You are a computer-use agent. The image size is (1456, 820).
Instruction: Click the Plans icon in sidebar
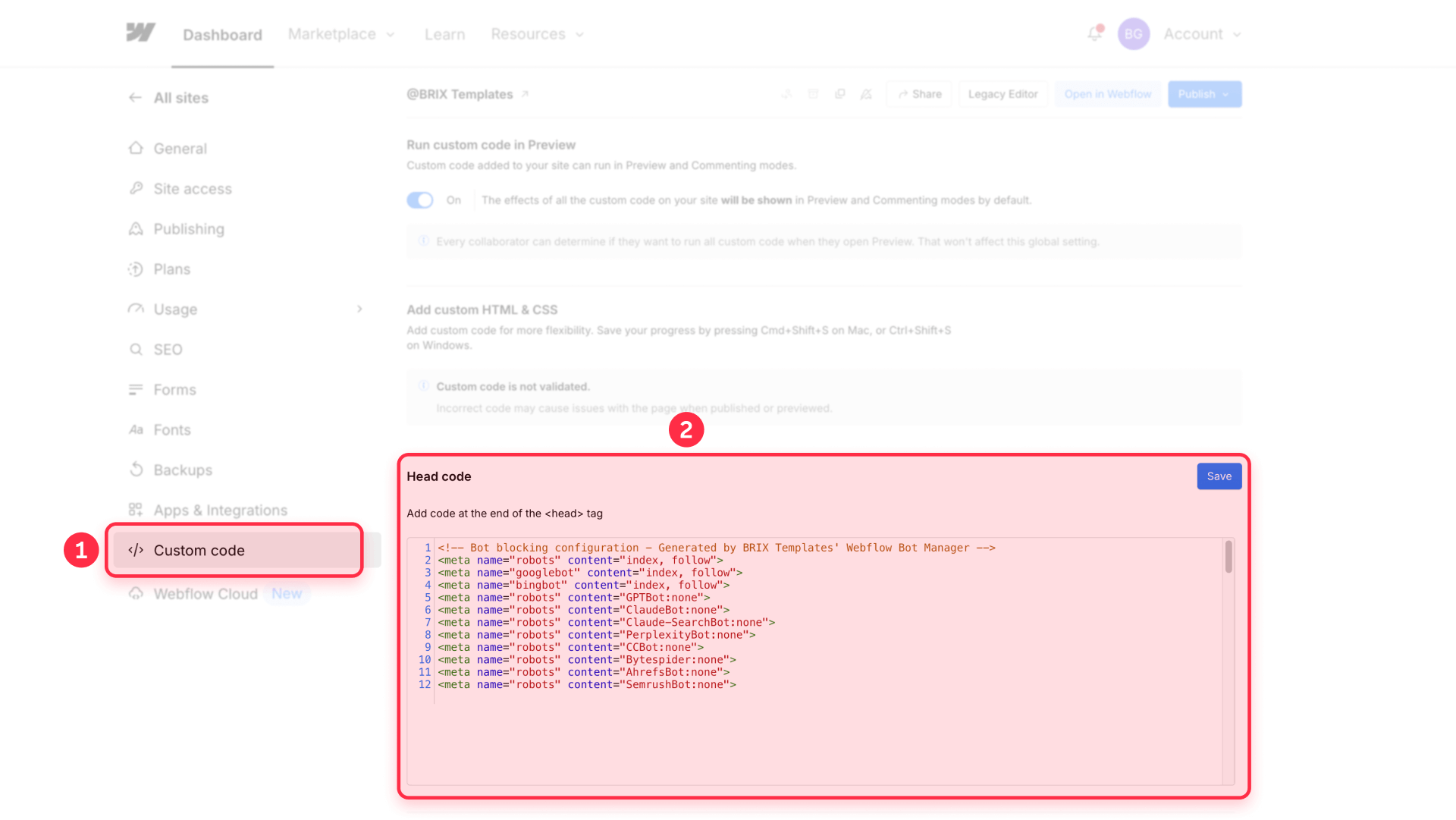pyautogui.click(x=136, y=269)
